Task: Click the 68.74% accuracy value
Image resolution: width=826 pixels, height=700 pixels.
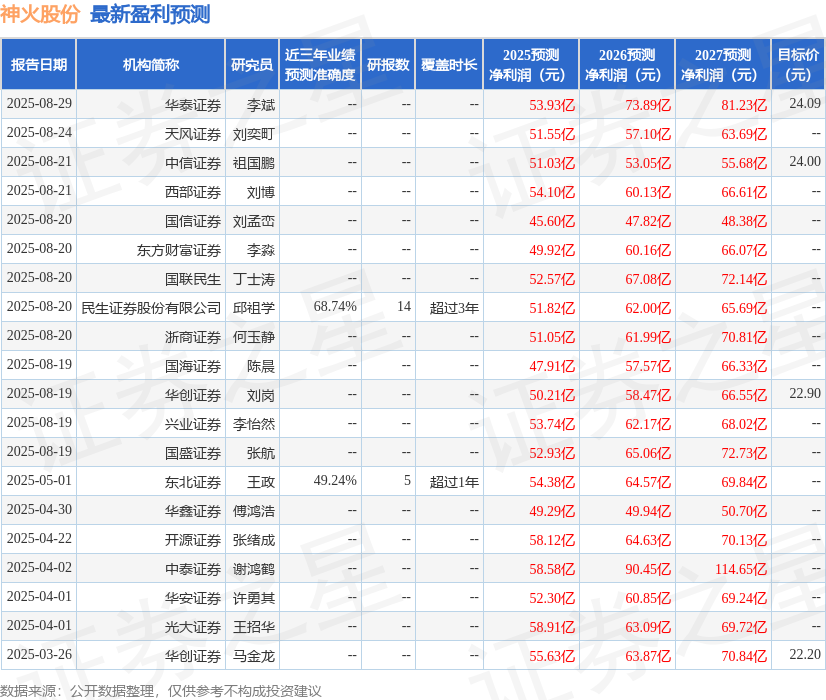Action: click(335, 307)
